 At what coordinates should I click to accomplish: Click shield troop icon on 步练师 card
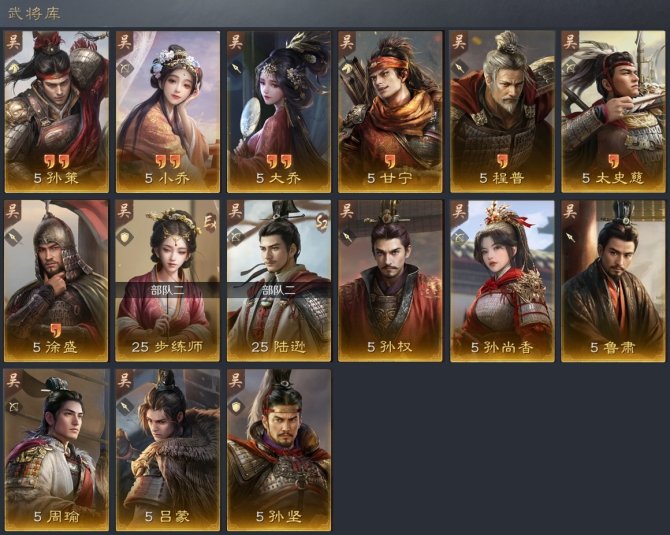coord(125,237)
